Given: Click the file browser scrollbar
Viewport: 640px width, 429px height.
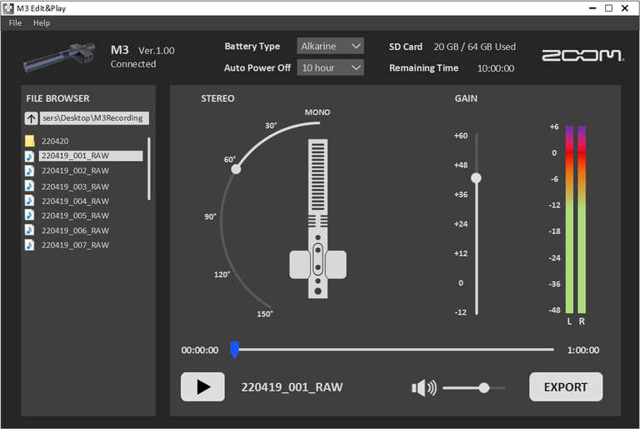Looking at the screenshot, I should pyautogui.click(x=149, y=169).
